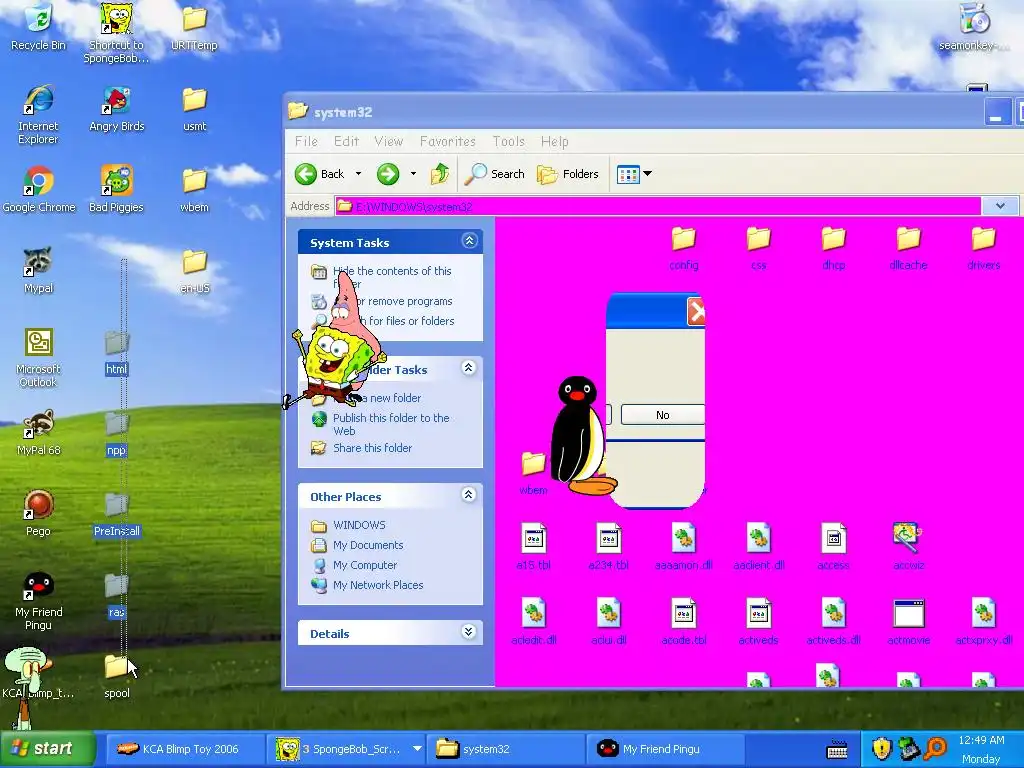Open the Recycle Bin desktop icon

(x=39, y=27)
